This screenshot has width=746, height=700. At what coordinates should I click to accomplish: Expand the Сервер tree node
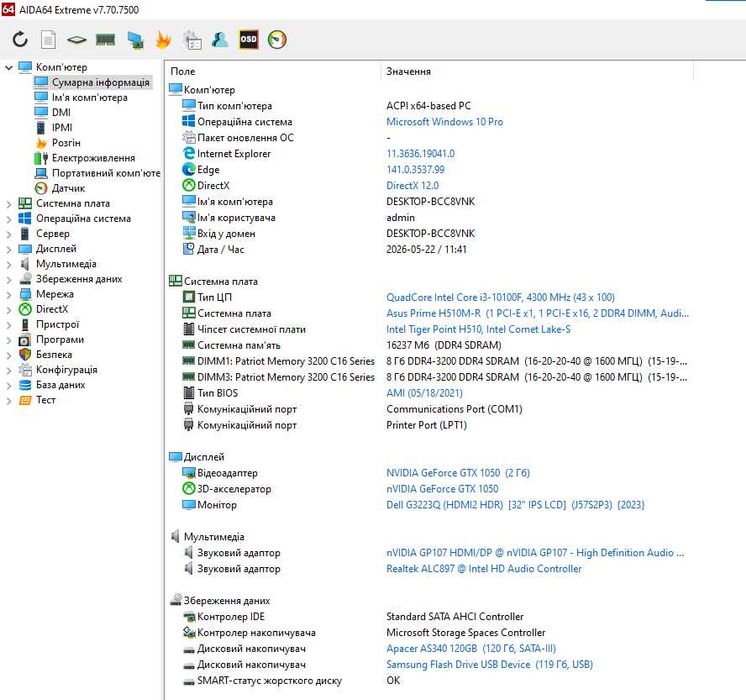coord(9,235)
